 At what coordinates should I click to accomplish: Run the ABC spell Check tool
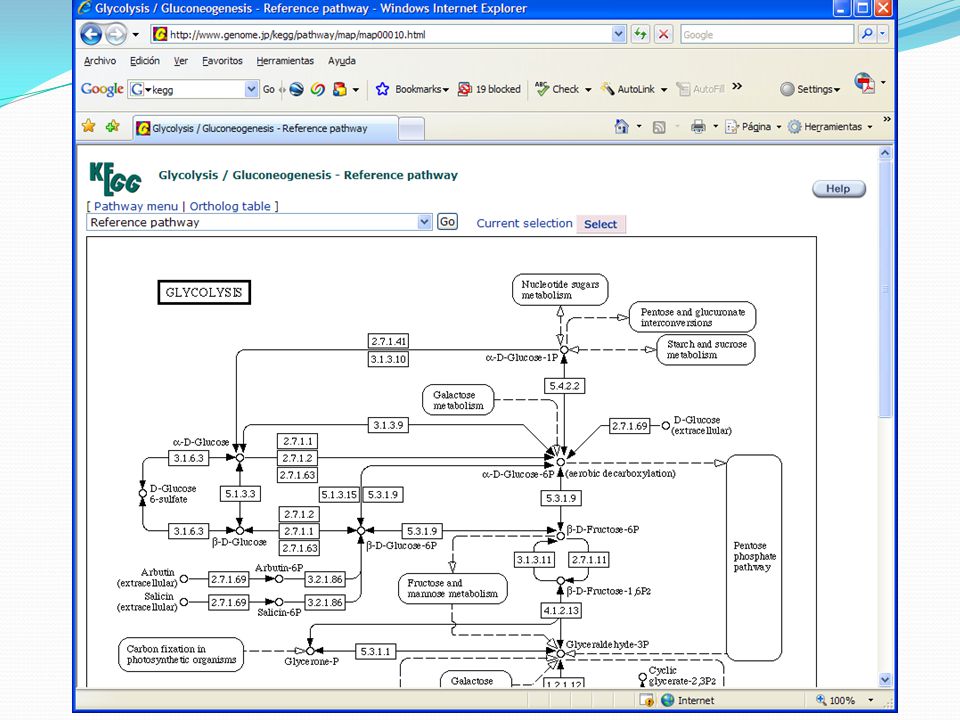point(557,89)
